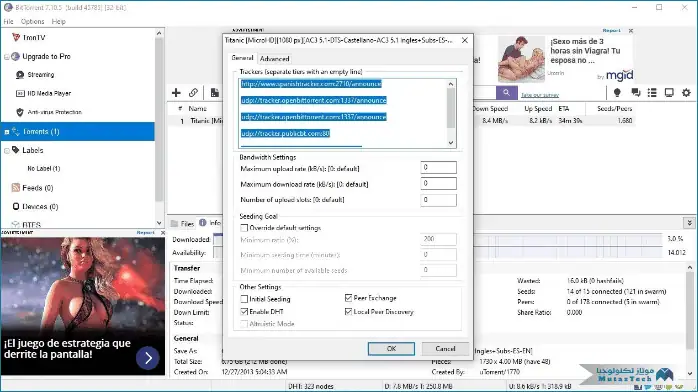
Task: Open Anti-virus Protection in sidebar
Action: tap(54, 112)
